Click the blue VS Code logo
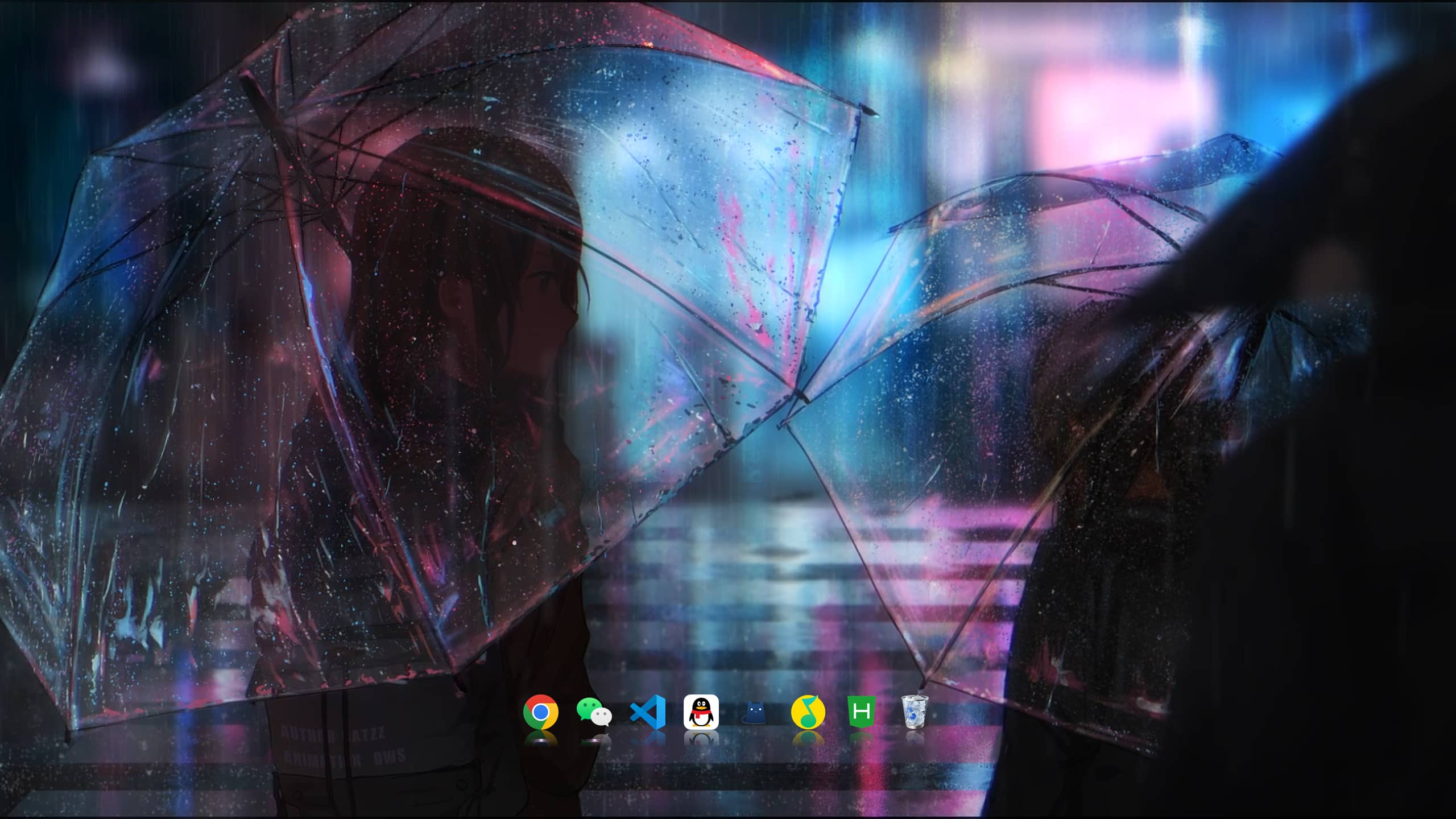This screenshot has height=819, width=1456. tap(648, 712)
